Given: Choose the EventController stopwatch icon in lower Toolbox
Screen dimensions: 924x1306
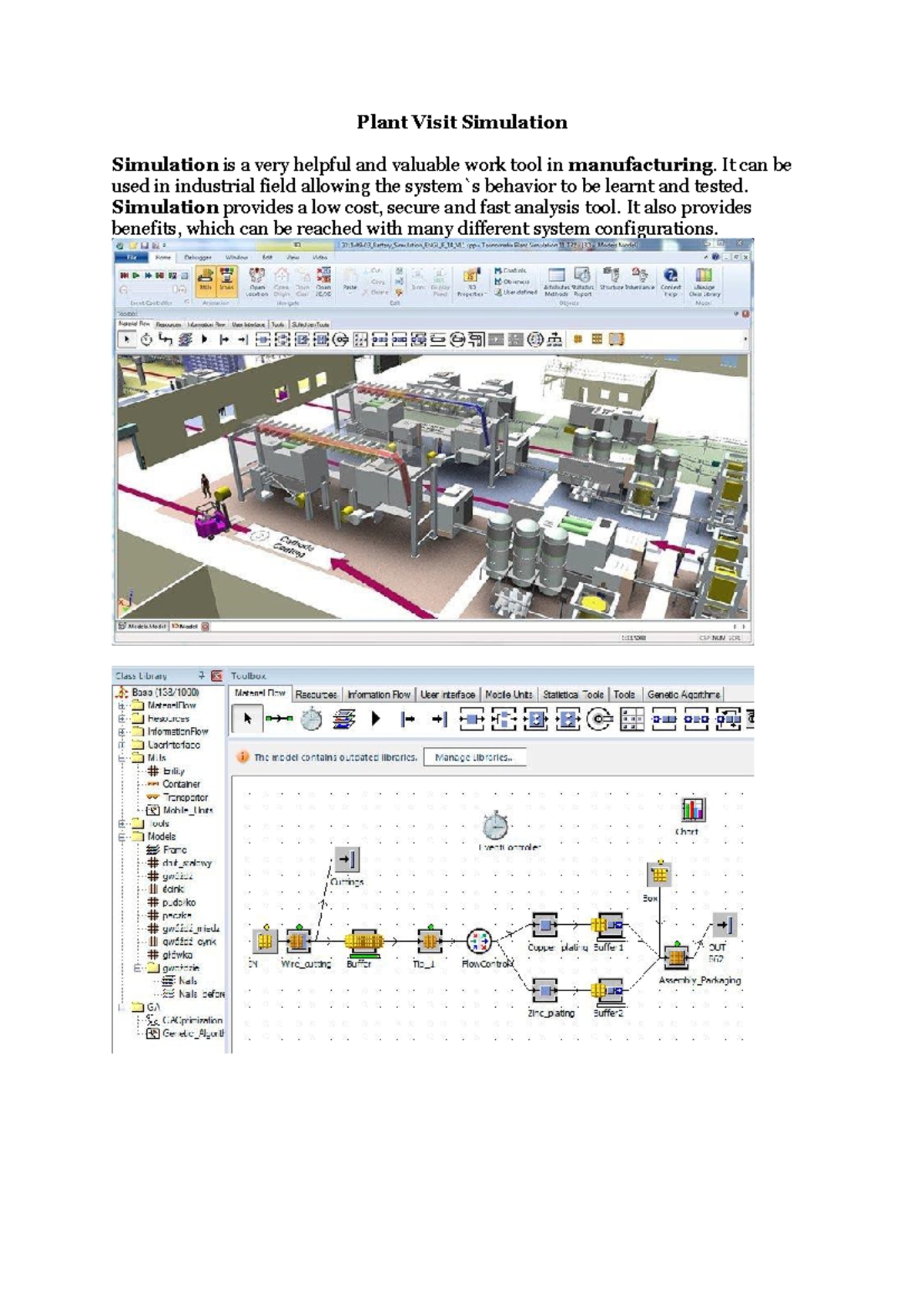Looking at the screenshot, I should [x=311, y=719].
